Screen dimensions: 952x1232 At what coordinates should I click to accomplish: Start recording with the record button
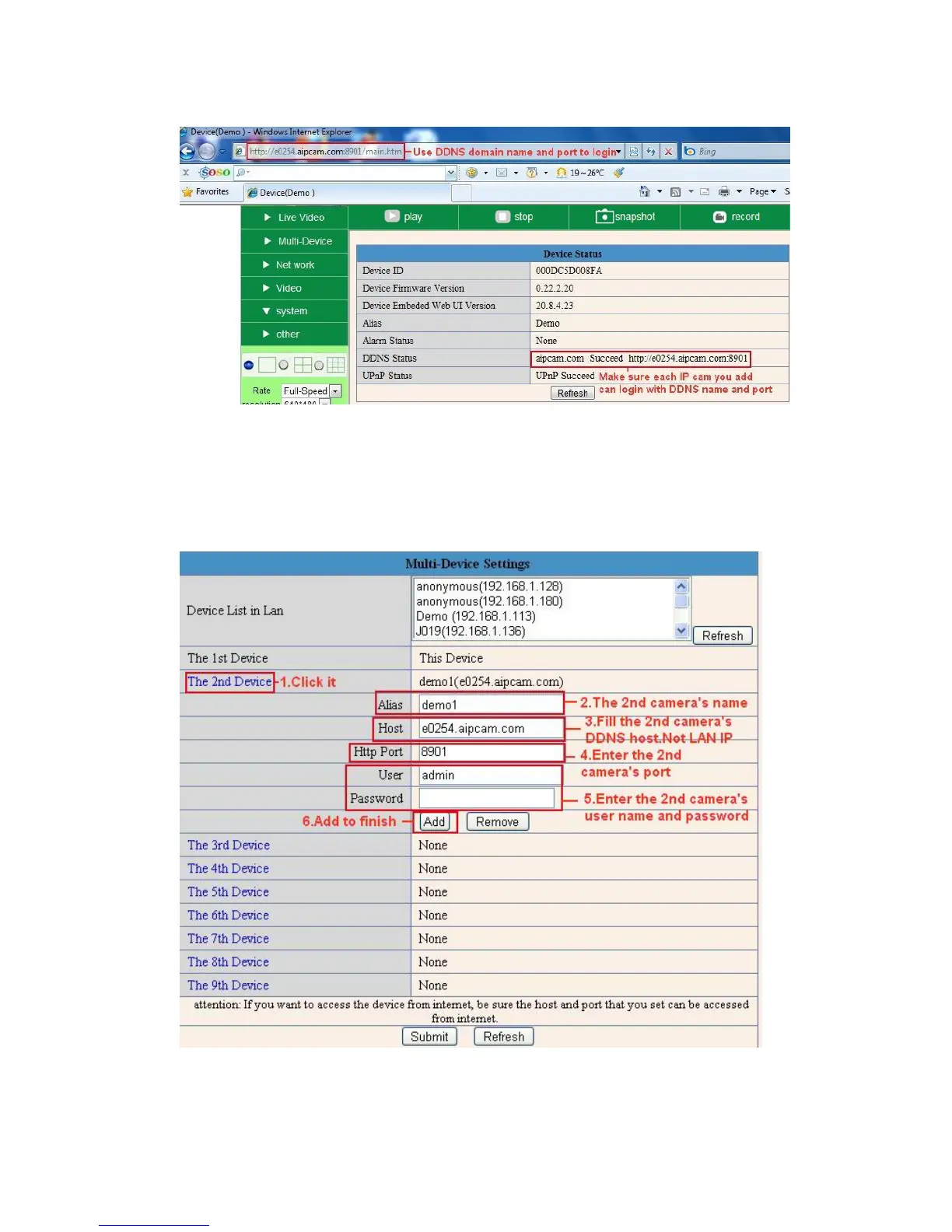click(736, 217)
